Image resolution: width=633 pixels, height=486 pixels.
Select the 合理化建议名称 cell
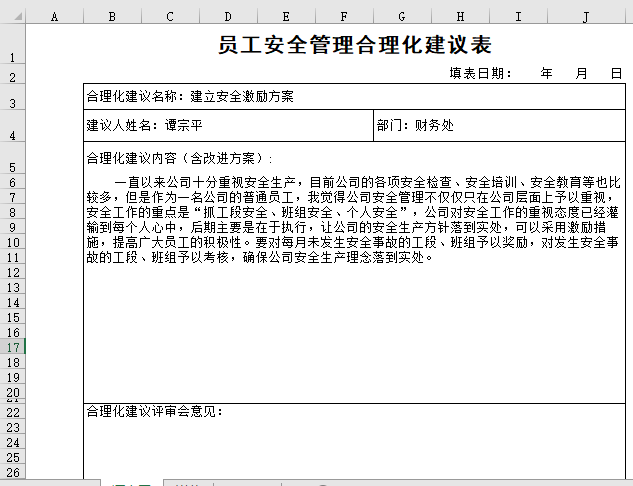pos(190,97)
